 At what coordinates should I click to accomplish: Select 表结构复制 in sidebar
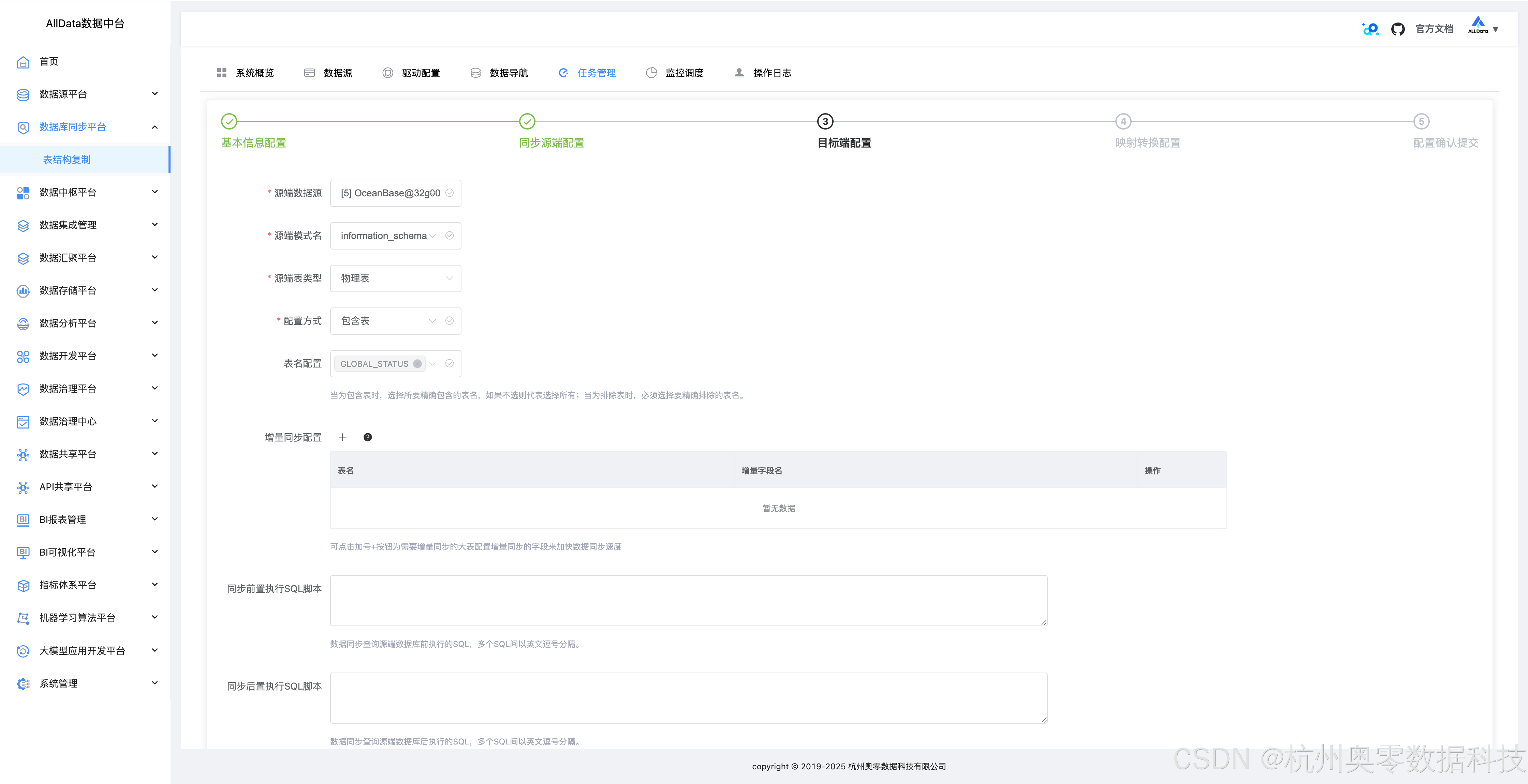(x=67, y=160)
